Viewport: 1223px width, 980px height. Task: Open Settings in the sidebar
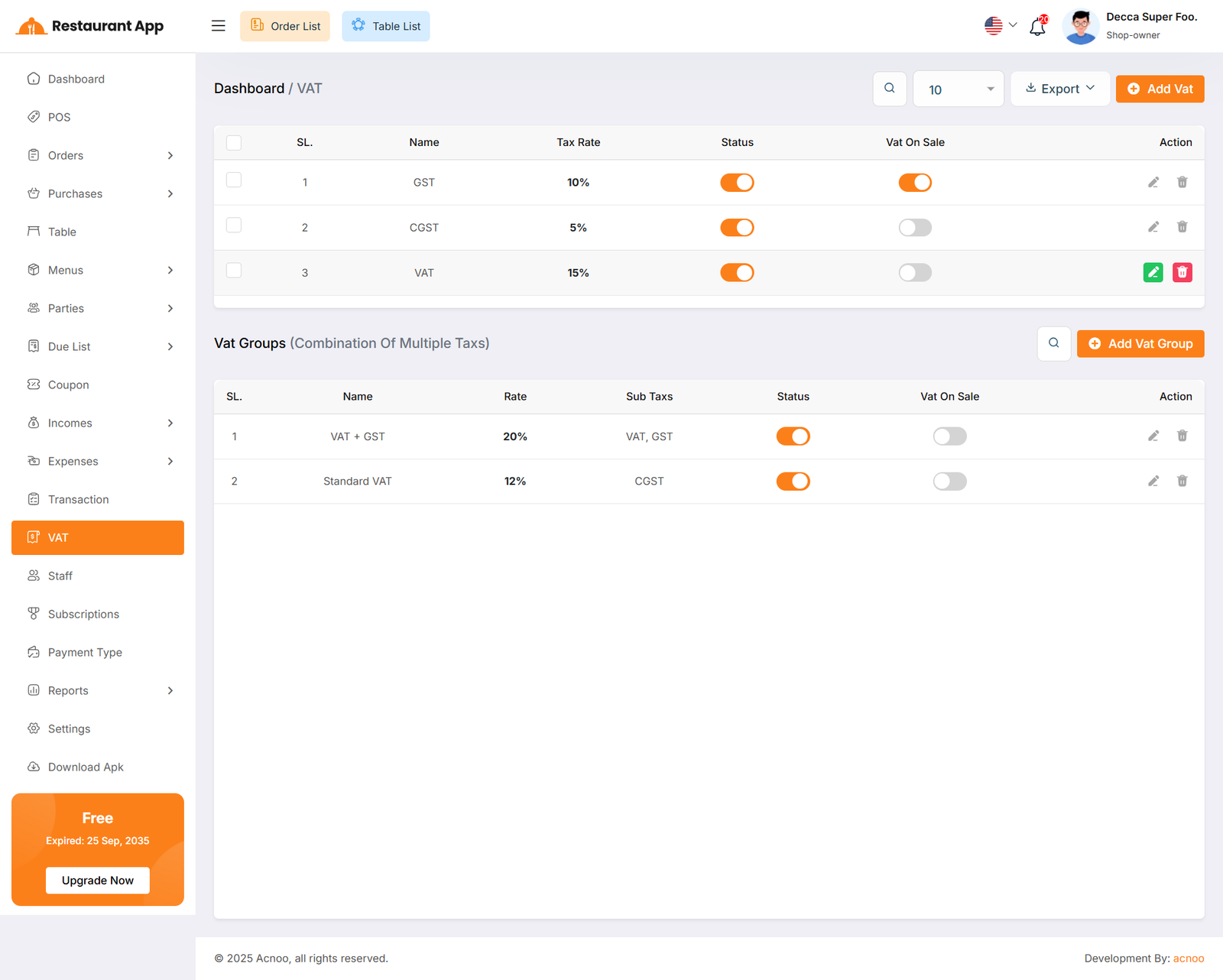coord(69,729)
